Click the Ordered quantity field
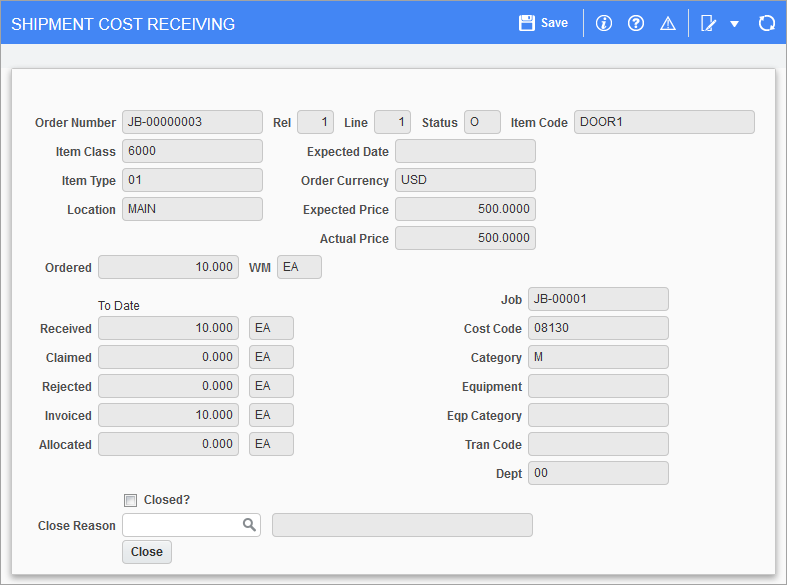 tap(168, 267)
